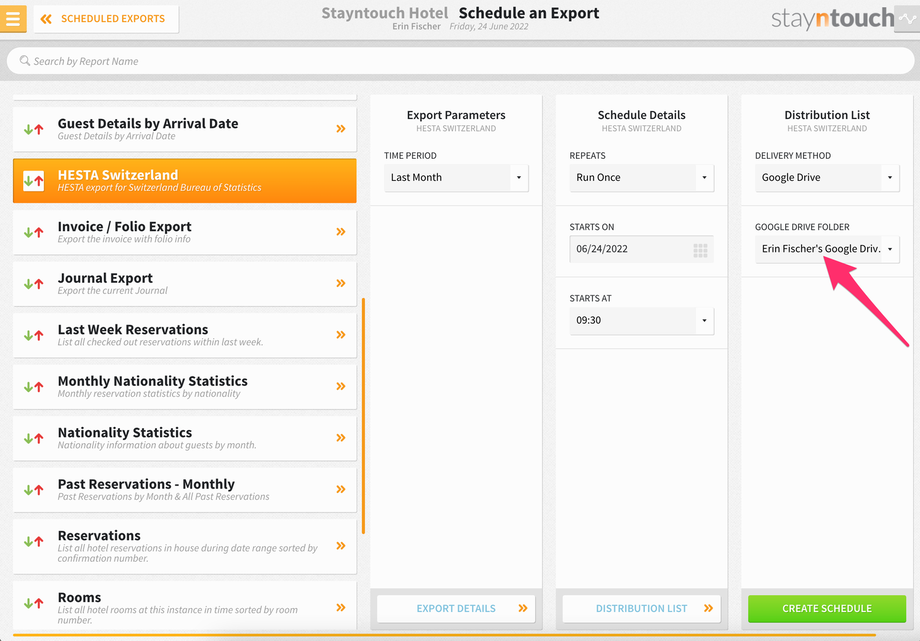
Task: Click the green Create Schedule button
Action: (827, 609)
